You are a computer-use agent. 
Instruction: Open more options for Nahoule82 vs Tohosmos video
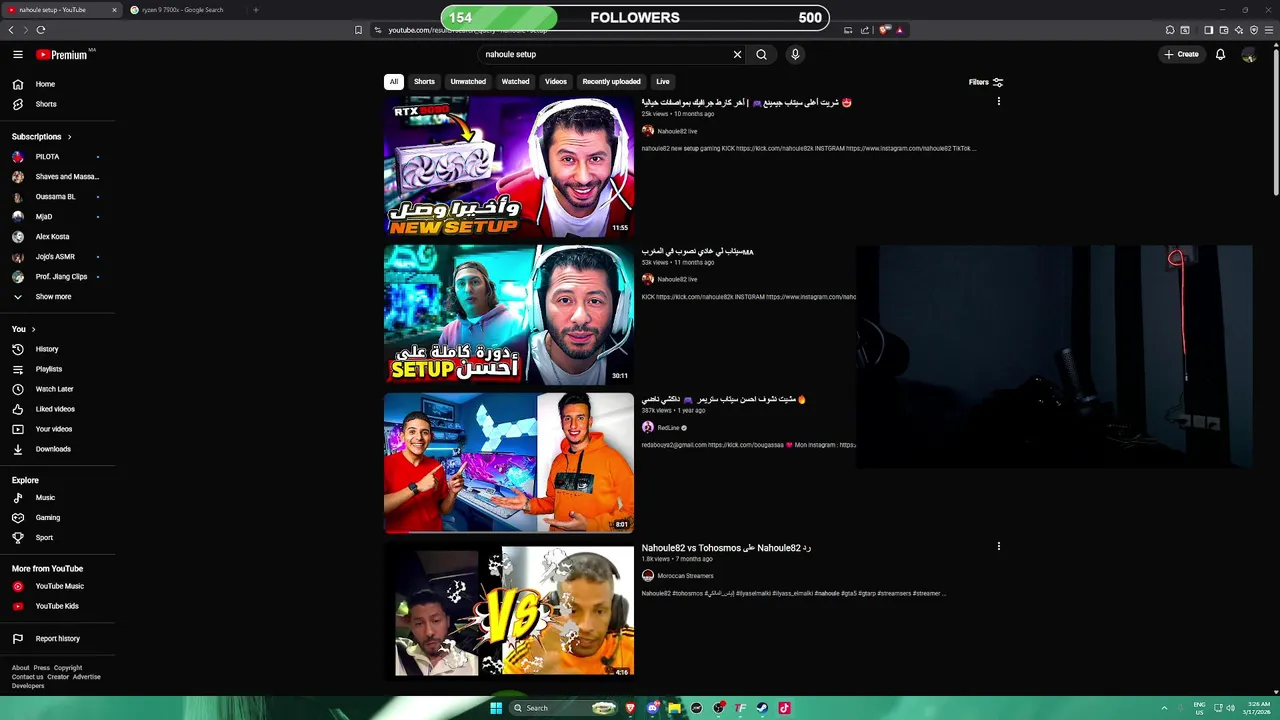tap(998, 547)
